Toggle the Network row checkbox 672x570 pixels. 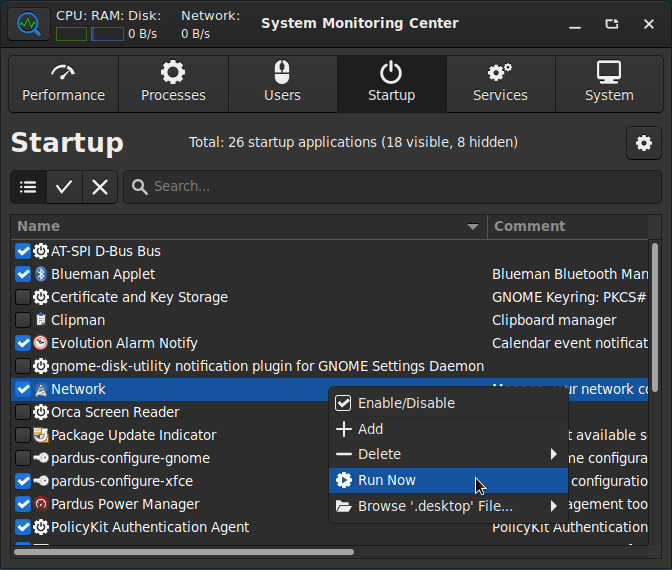(x=23, y=389)
